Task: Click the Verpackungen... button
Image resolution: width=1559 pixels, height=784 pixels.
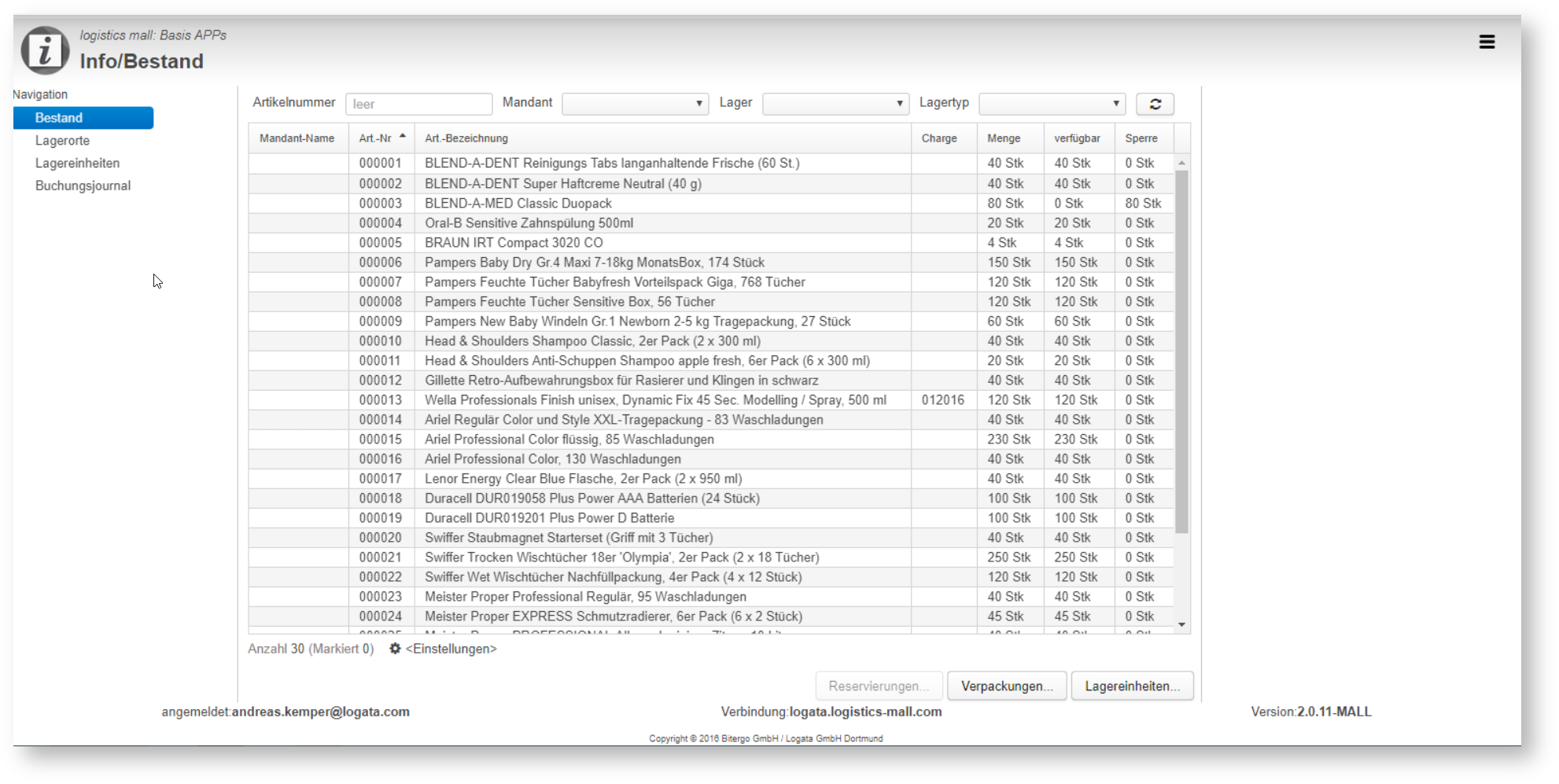Action: click(1007, 686)
